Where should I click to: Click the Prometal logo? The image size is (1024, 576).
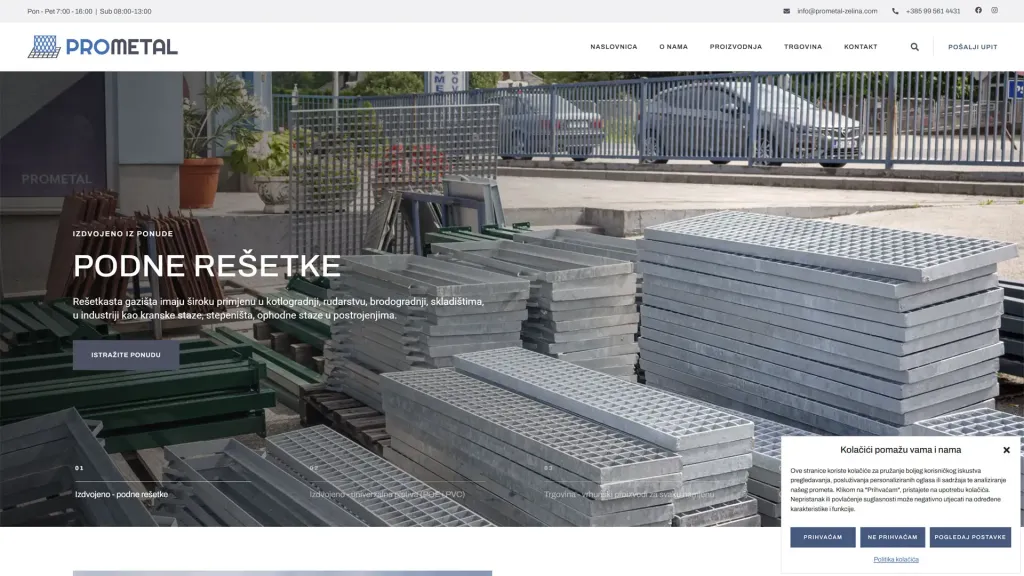(103, 46)
